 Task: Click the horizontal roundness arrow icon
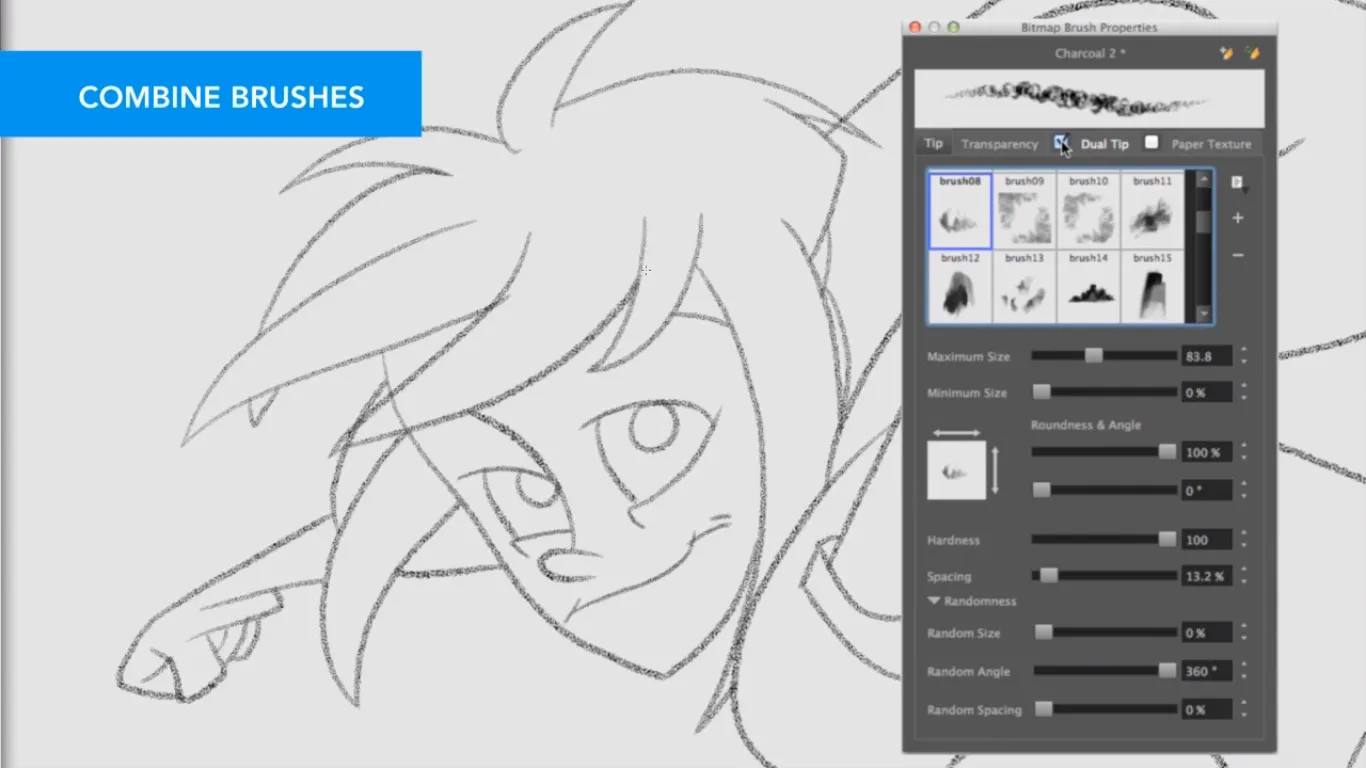pos(958,432)
